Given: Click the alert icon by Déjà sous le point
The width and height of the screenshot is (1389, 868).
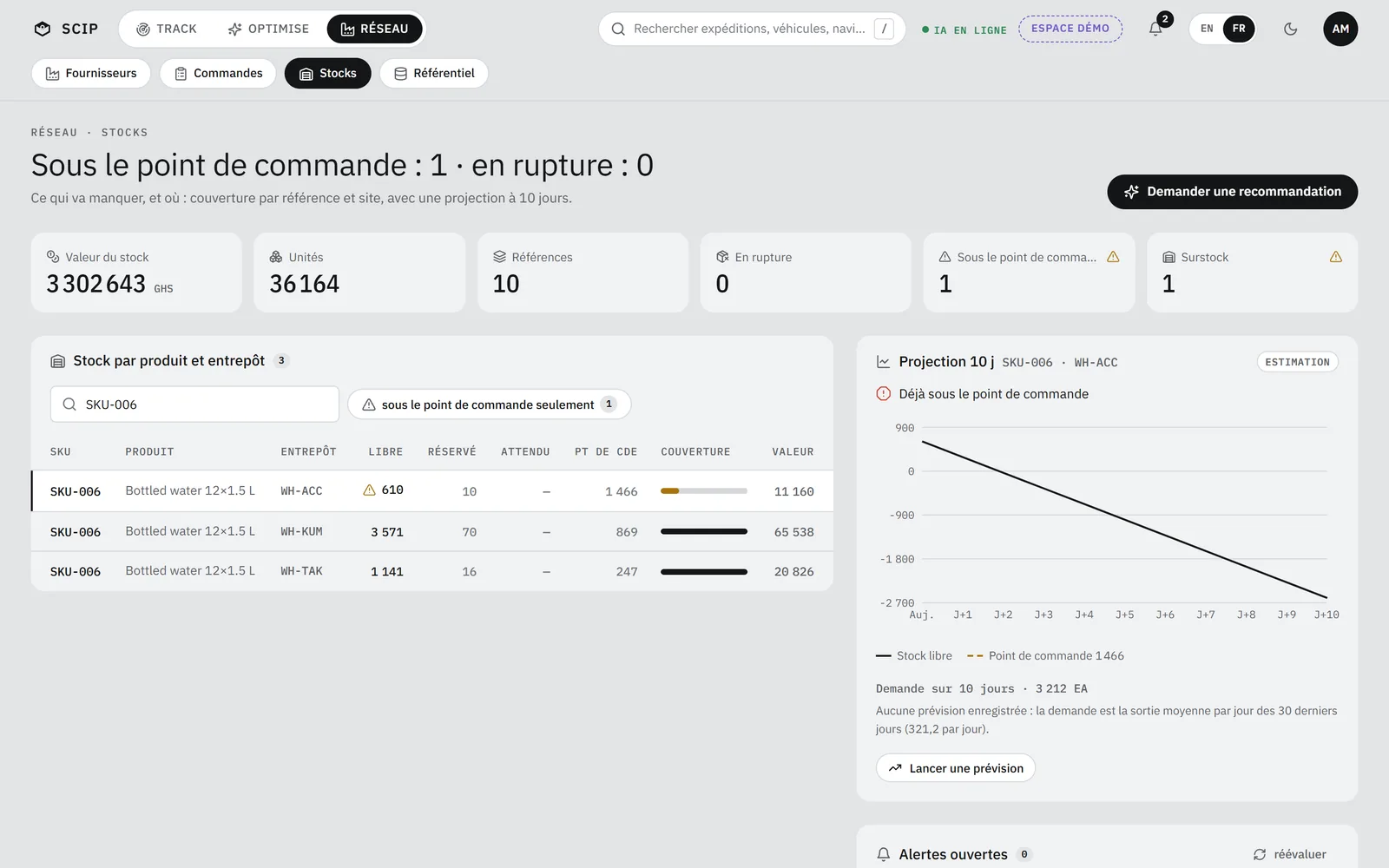Looking at the screenshot, I should [x=883, y=393].
